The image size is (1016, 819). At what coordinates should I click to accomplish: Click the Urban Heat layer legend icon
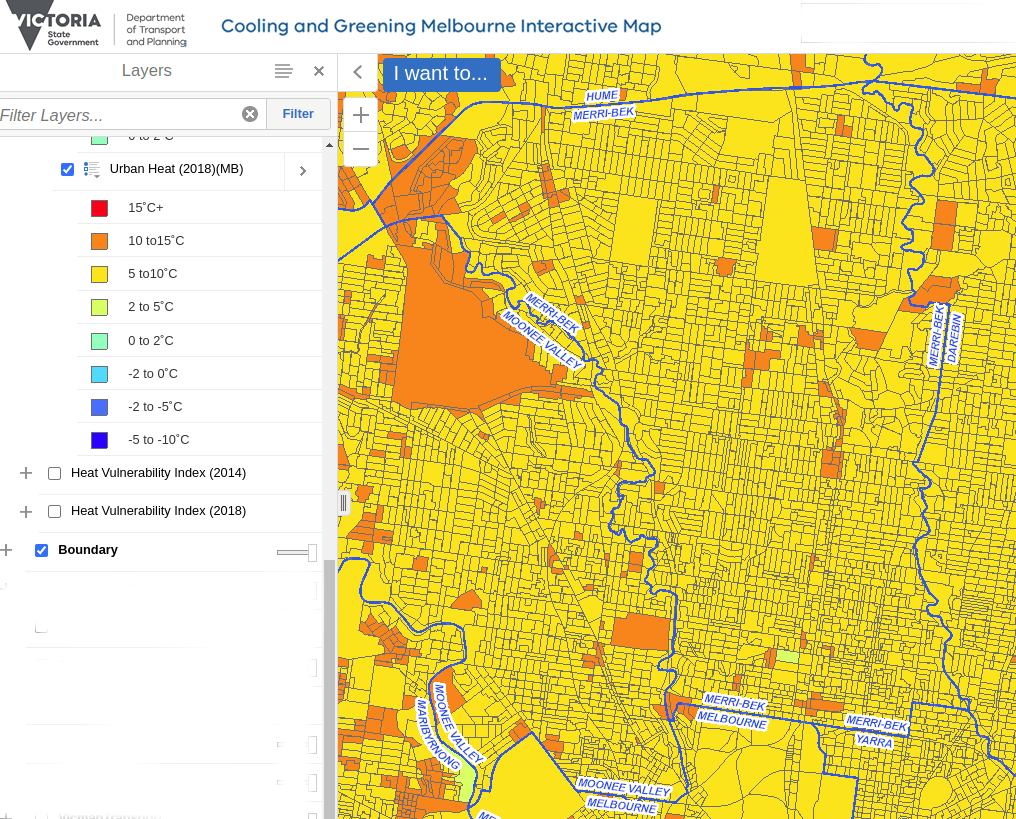pyautogui.click(x=92, y=170)
